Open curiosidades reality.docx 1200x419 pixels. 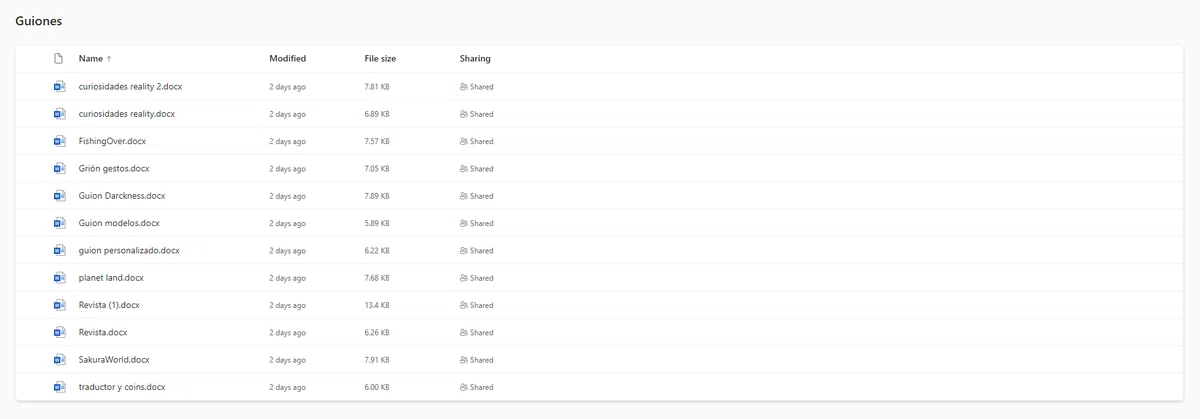click(127, 114)
